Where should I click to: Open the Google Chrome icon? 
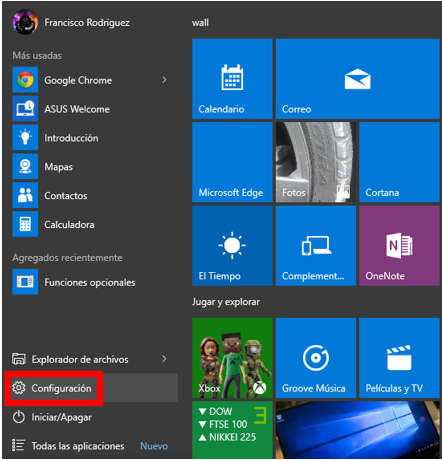coord(25,80)
